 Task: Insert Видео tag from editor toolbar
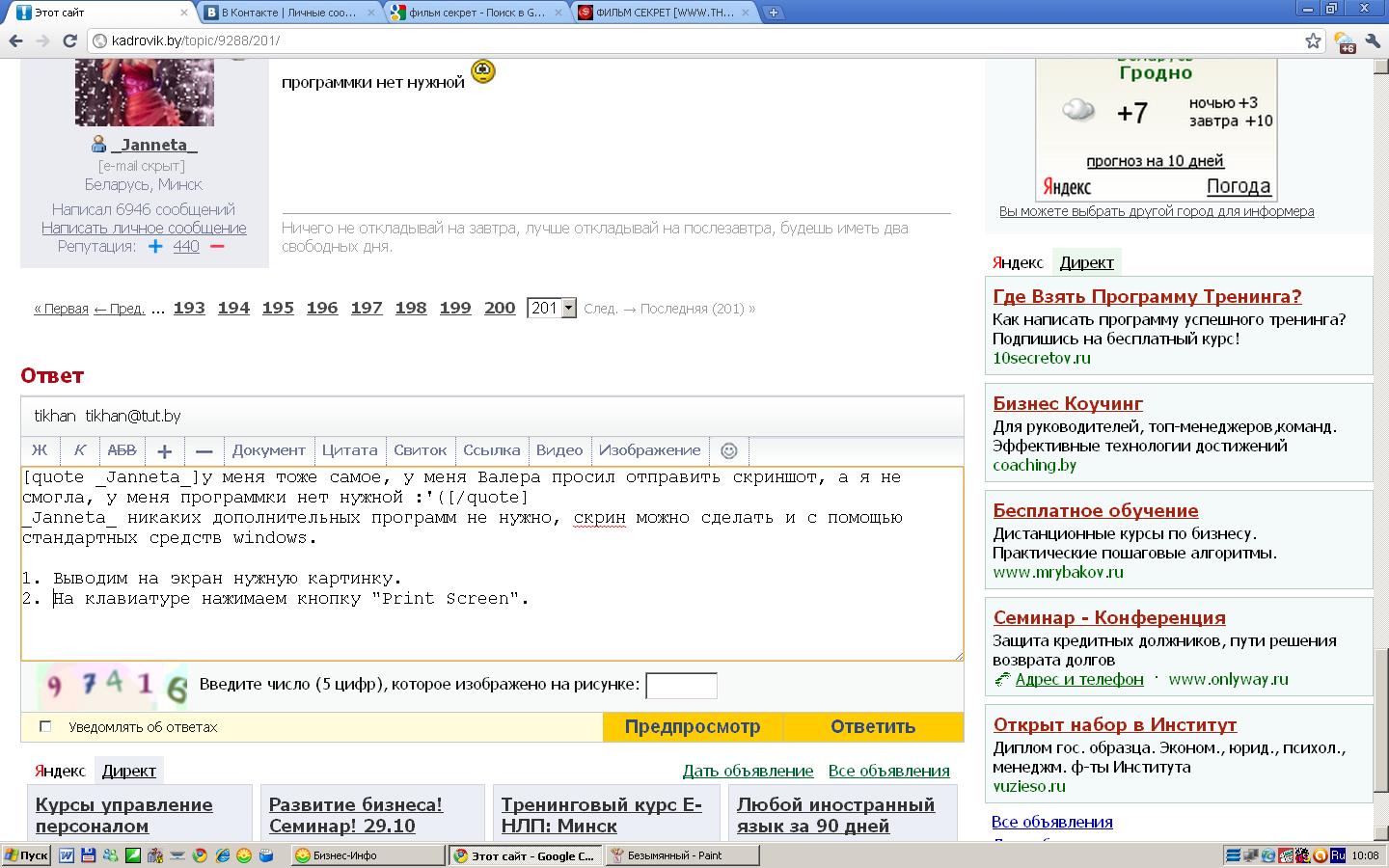point(559,450)
